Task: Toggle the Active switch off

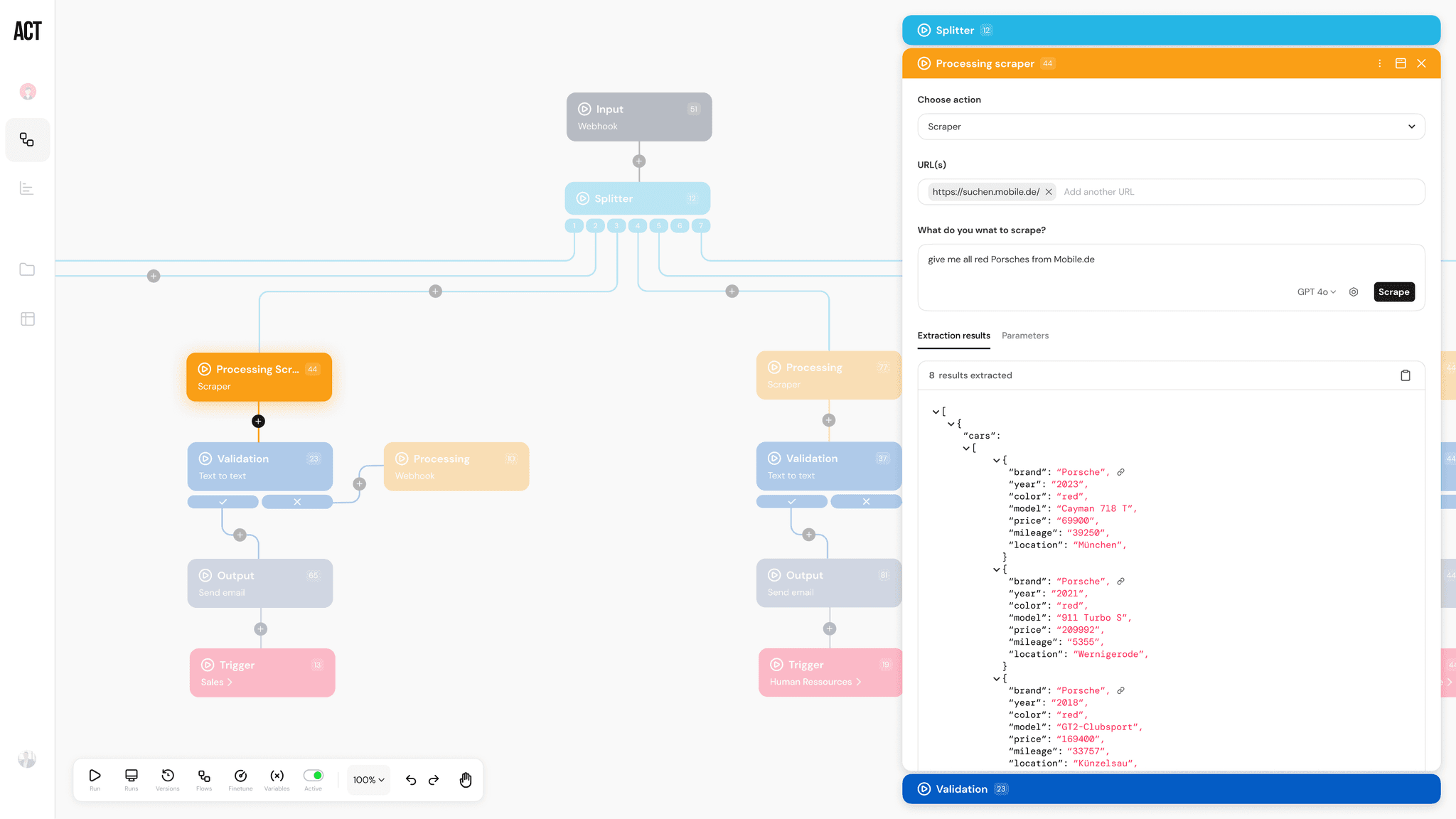Action: 314,776
